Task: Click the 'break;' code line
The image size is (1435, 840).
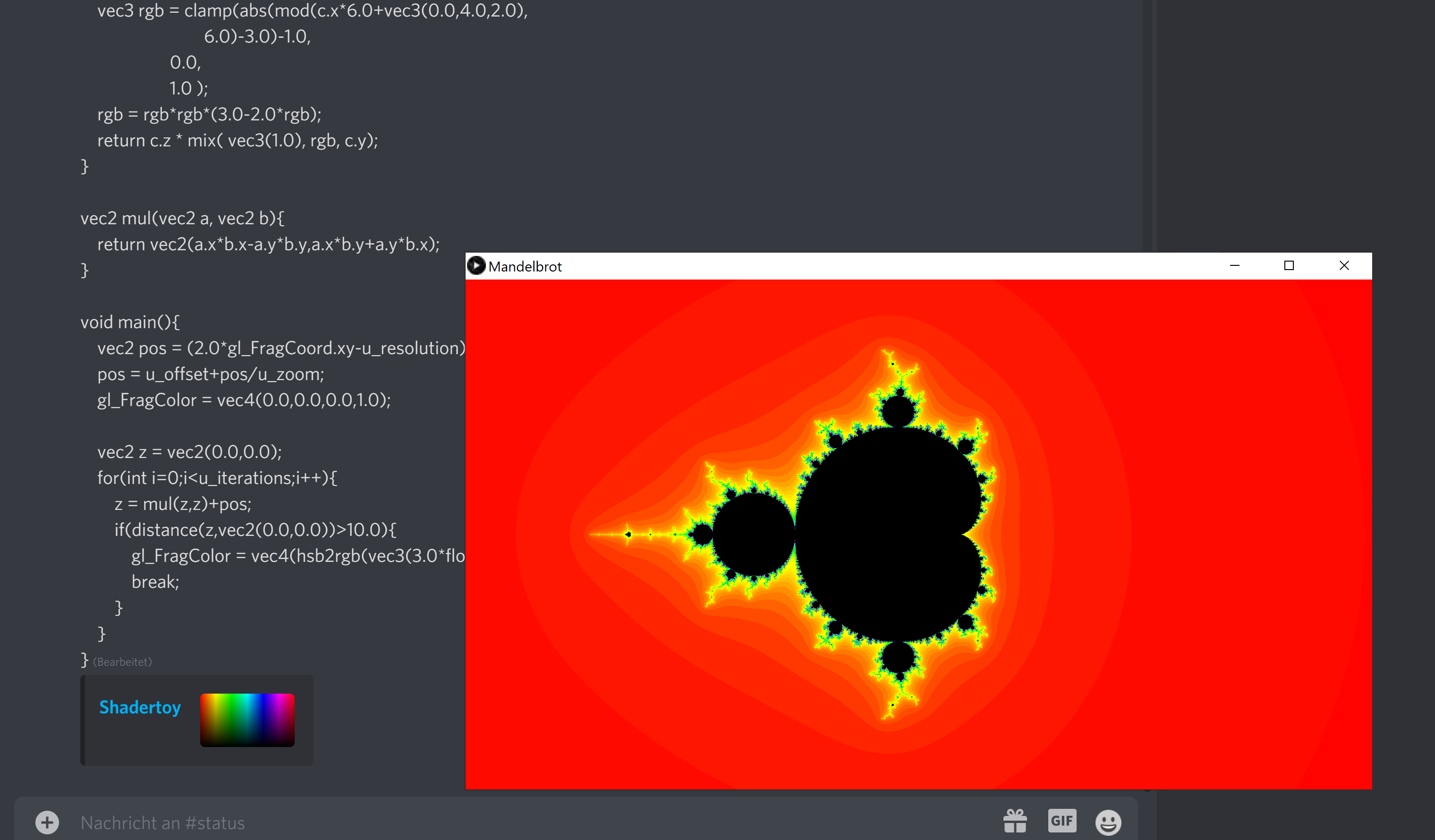Action: tap(155, 581)
